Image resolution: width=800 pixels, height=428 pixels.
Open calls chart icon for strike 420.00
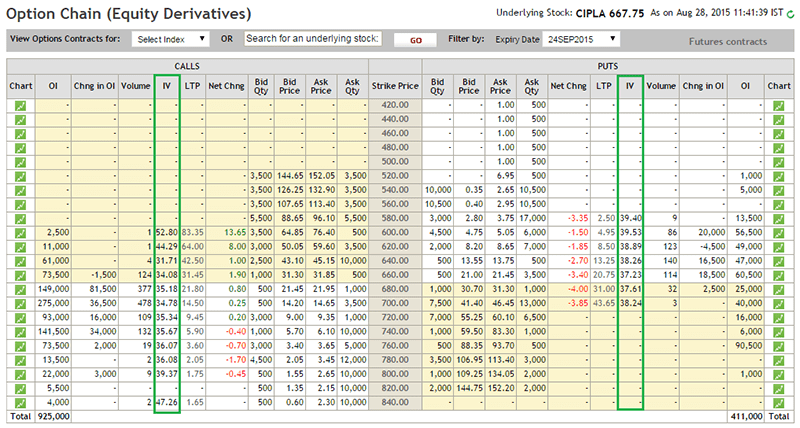click(20, 106)
